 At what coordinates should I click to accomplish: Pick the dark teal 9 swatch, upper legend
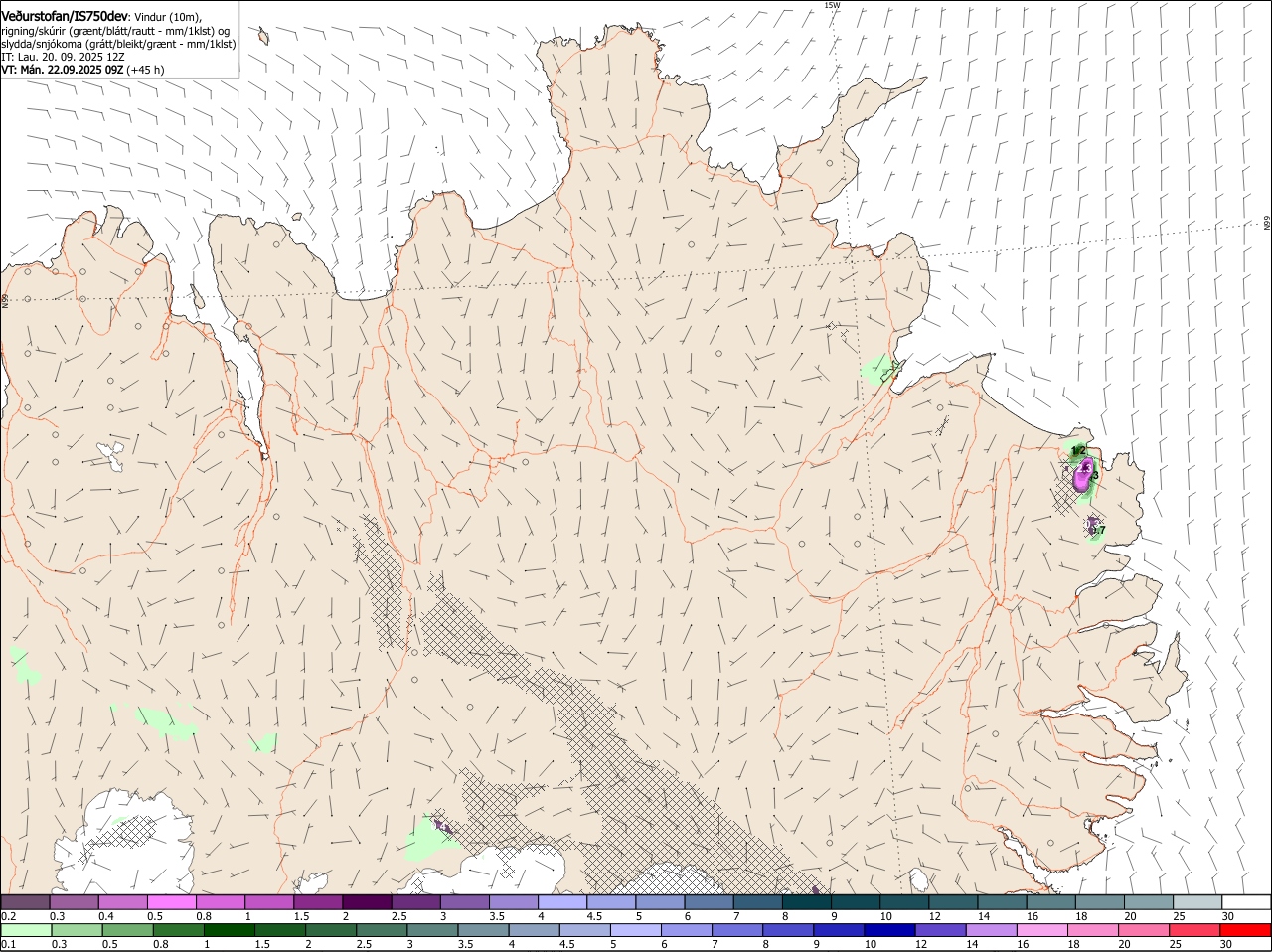point(856,901)
